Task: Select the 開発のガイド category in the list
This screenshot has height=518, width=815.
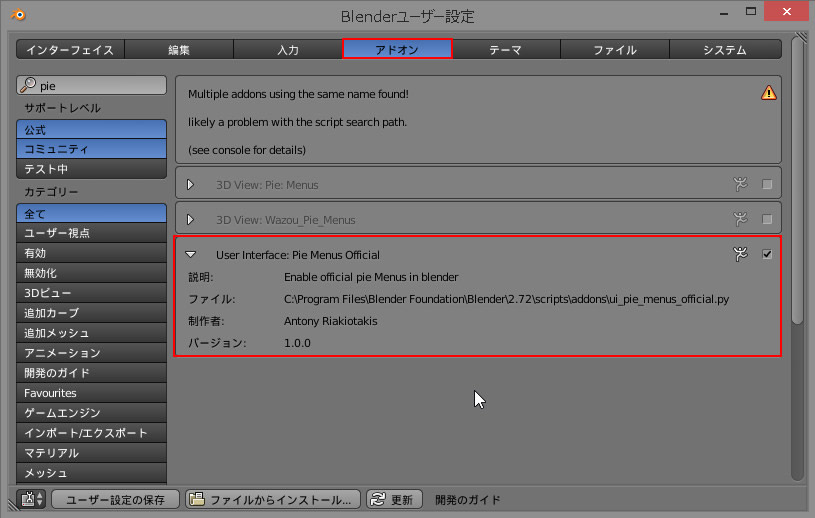Action: [x=91, y=373]
